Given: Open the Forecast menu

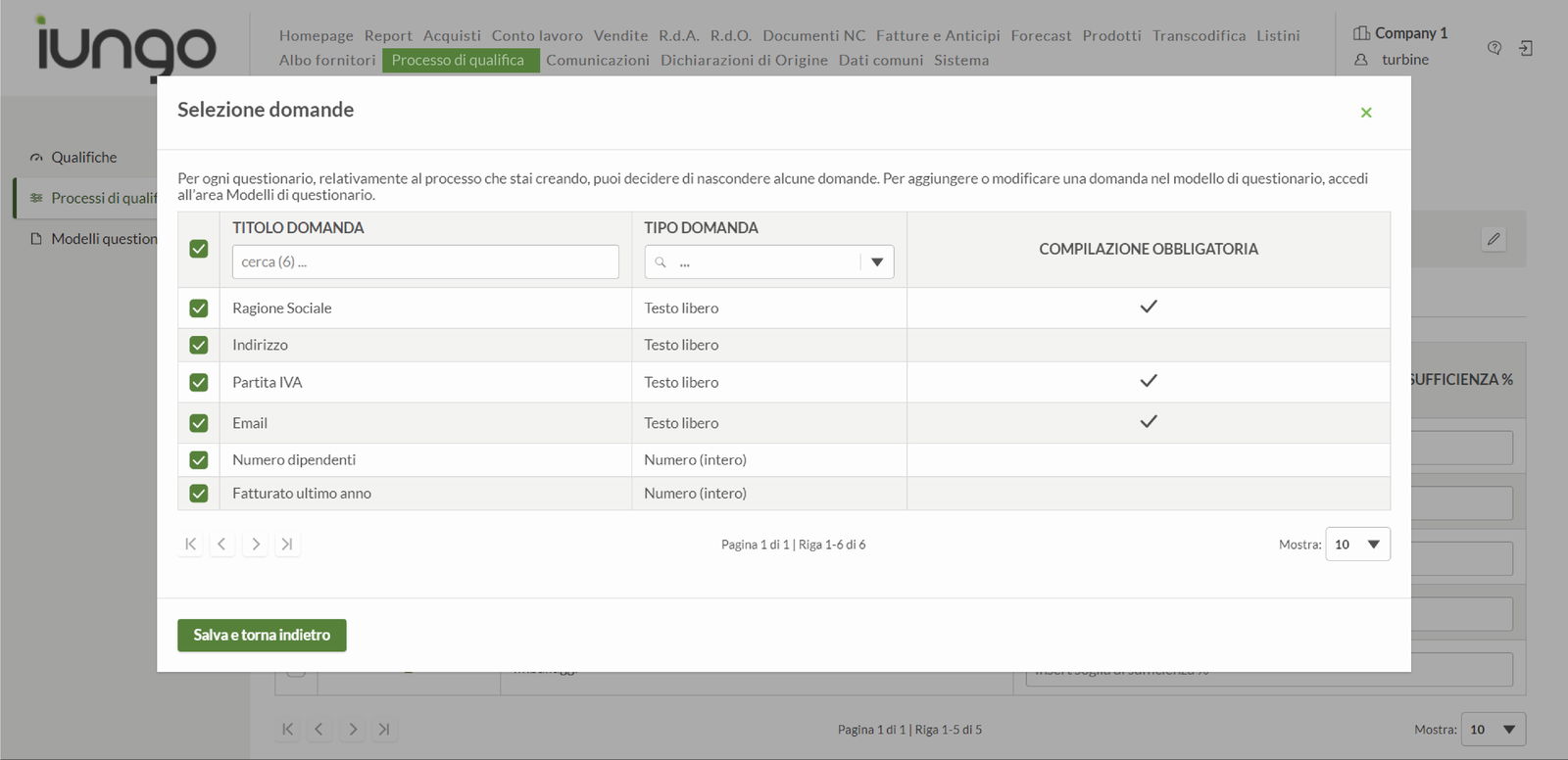Looking at the screenshot, I should 1041,35.
